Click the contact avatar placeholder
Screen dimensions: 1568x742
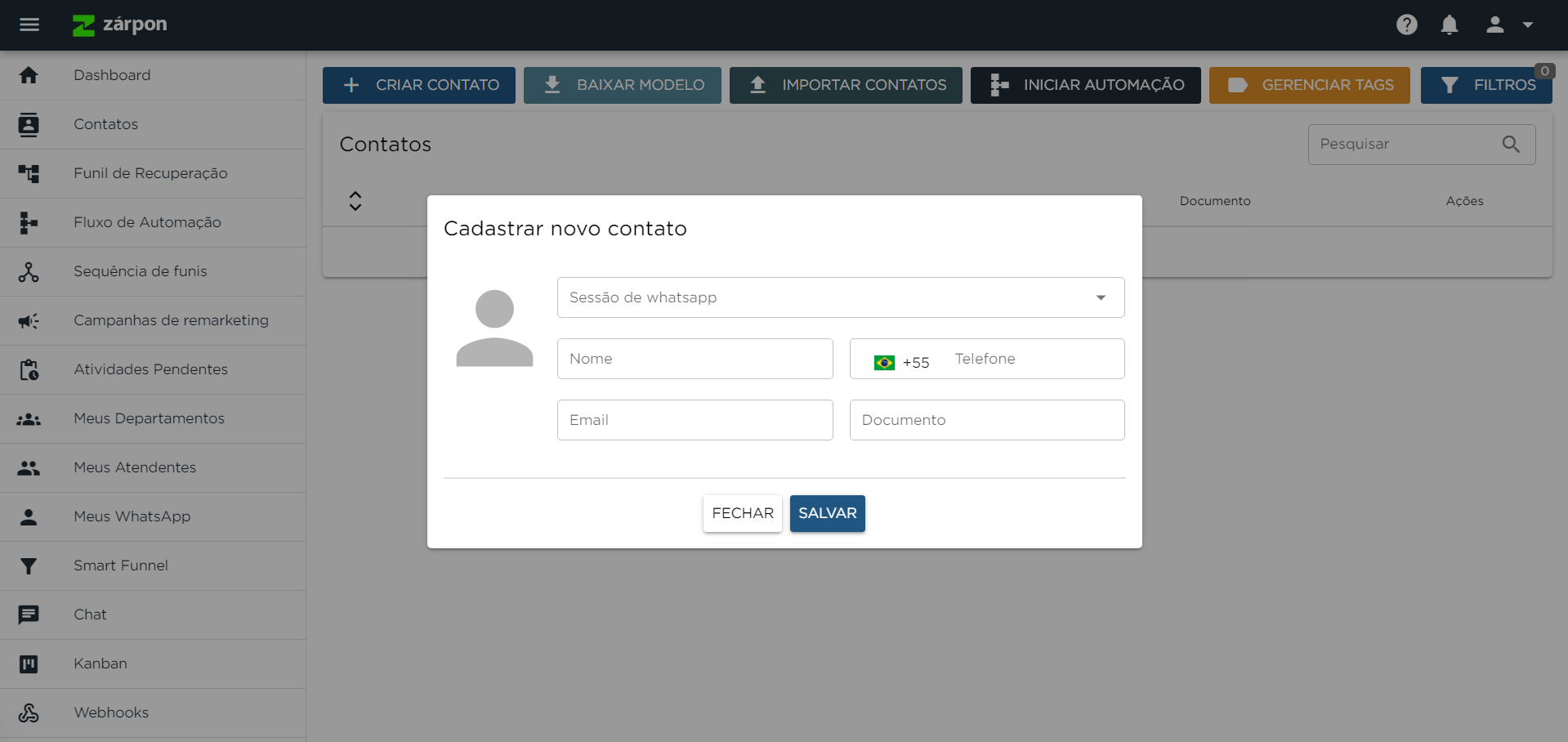click(x=494, y=329)
